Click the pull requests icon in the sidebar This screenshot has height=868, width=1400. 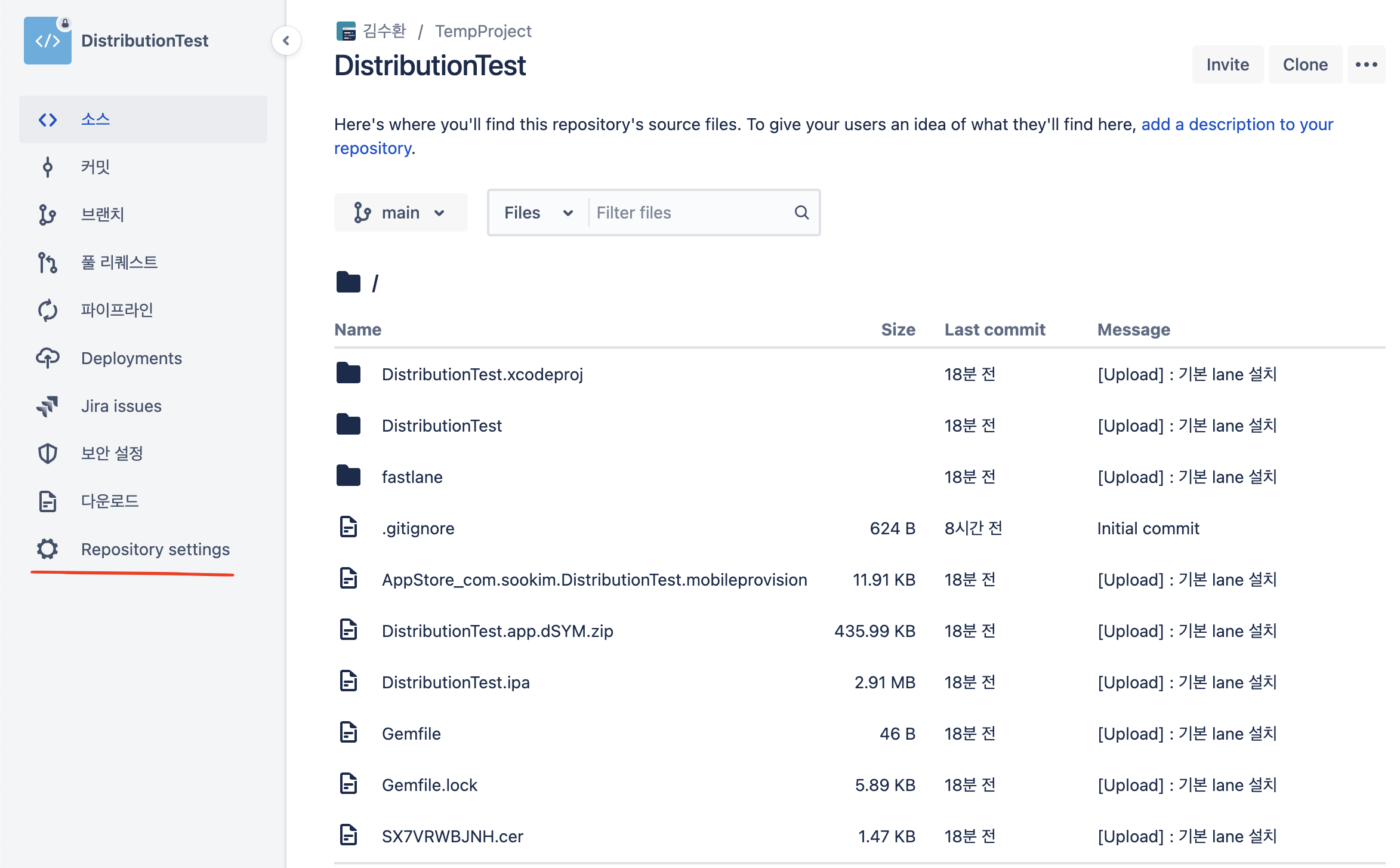coord(48,263)
